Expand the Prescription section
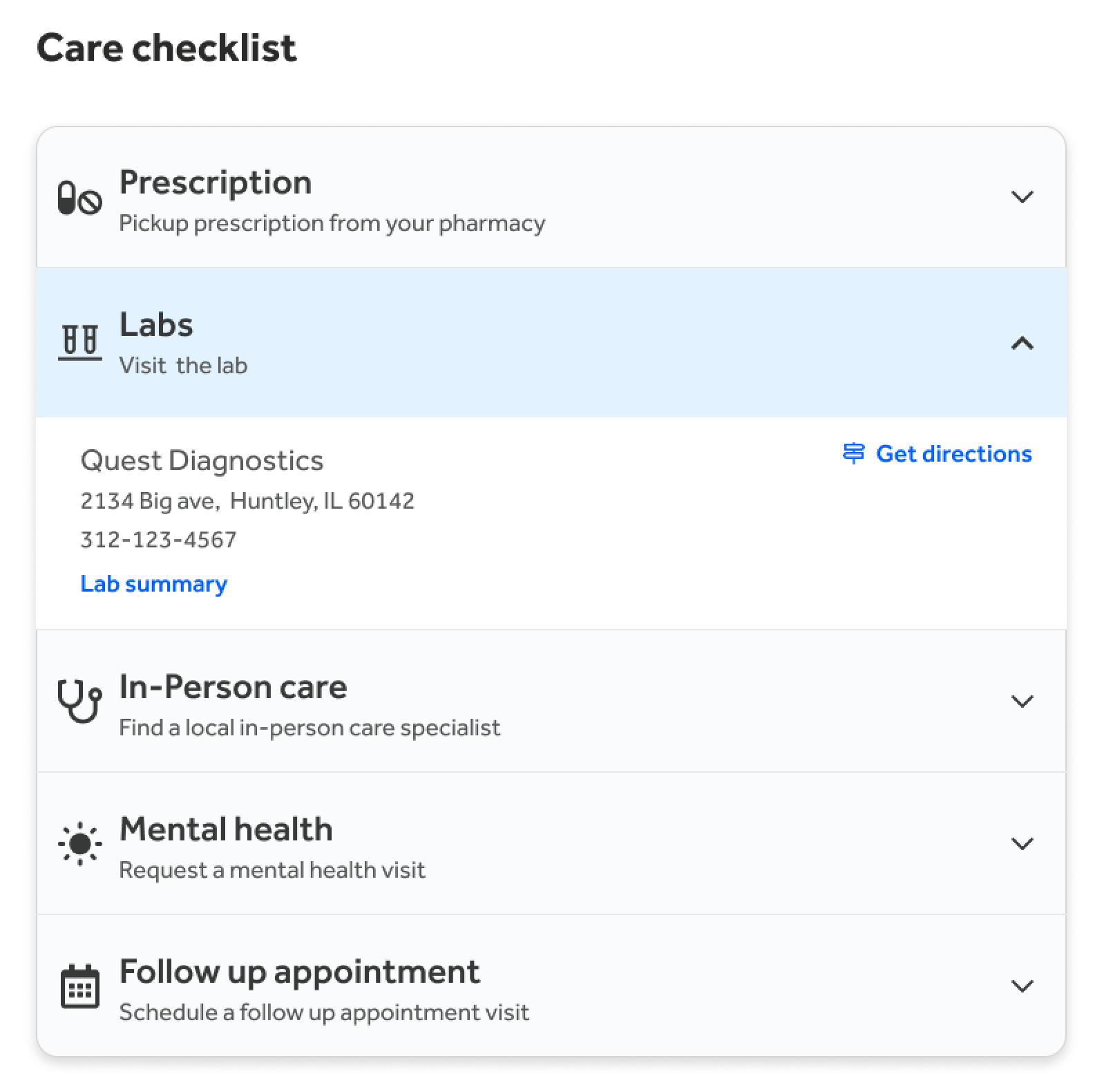The height and width of the screenshot is (1092, 1104). [x=1022, y=197]
